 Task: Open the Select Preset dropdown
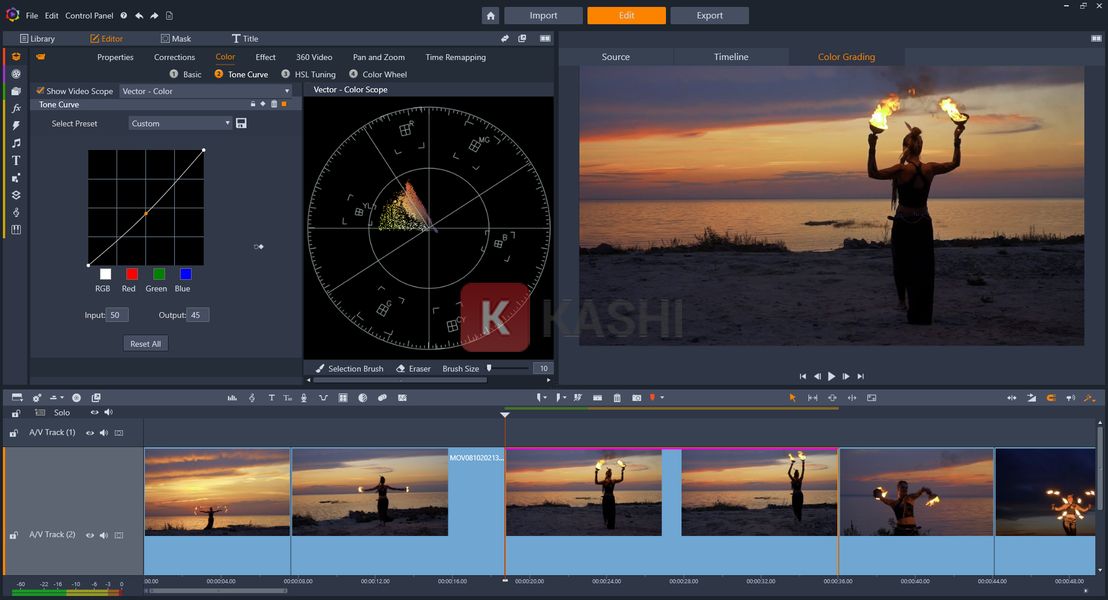click(x=180, y=123)
